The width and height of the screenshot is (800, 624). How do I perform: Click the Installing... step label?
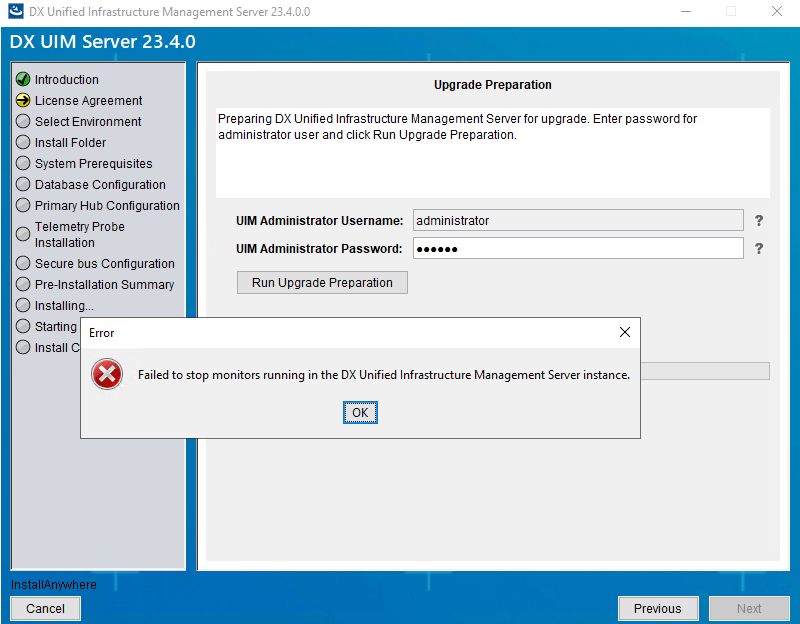[64, 305]
